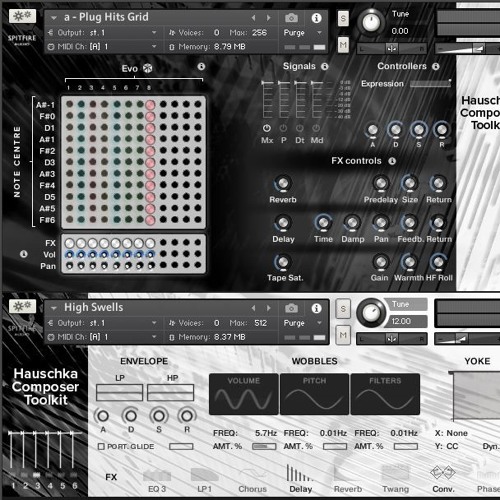Open Purge dropdown on High Swells

pos(319,323)
